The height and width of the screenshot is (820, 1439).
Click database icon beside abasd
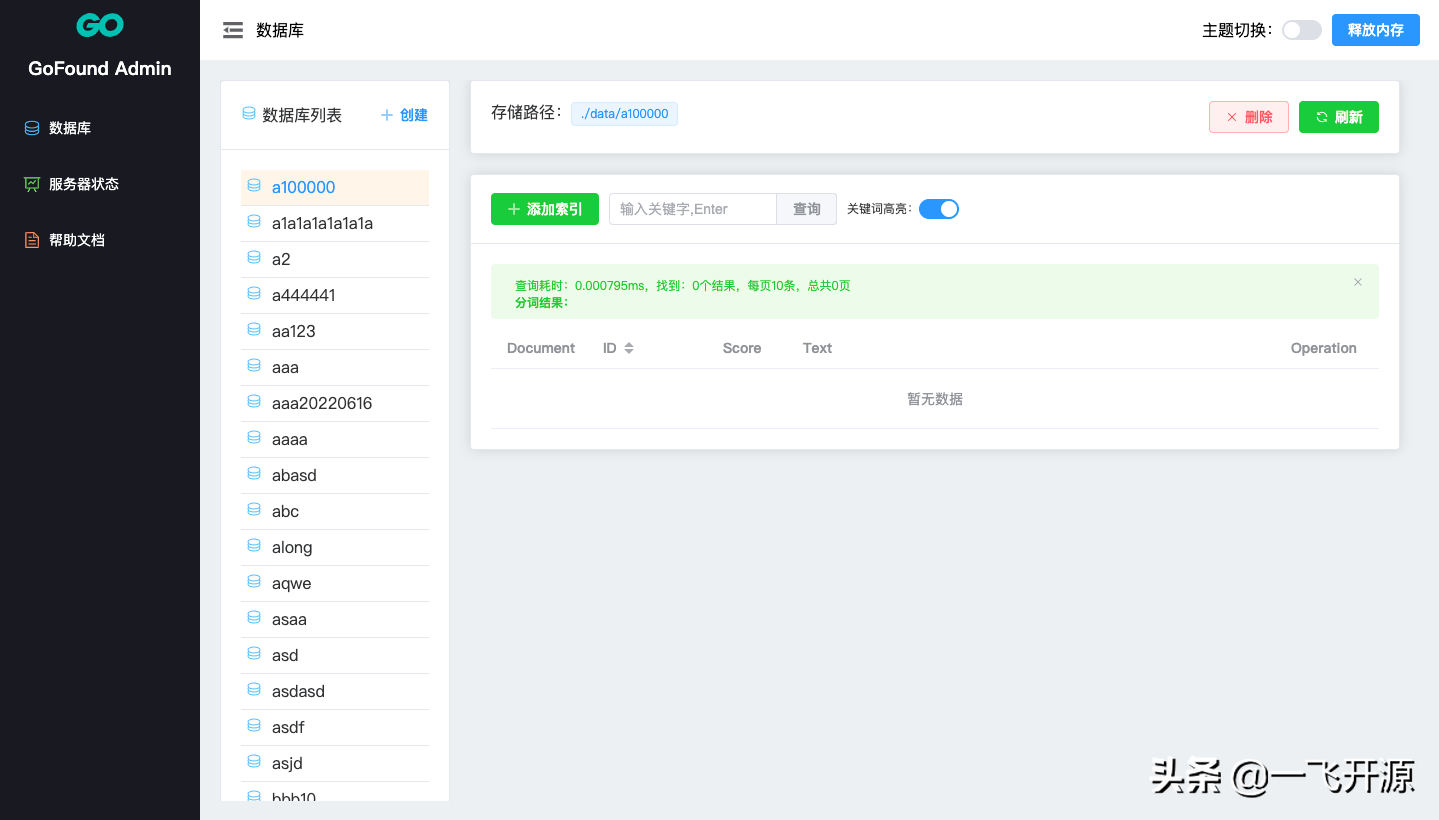point(254,474)
